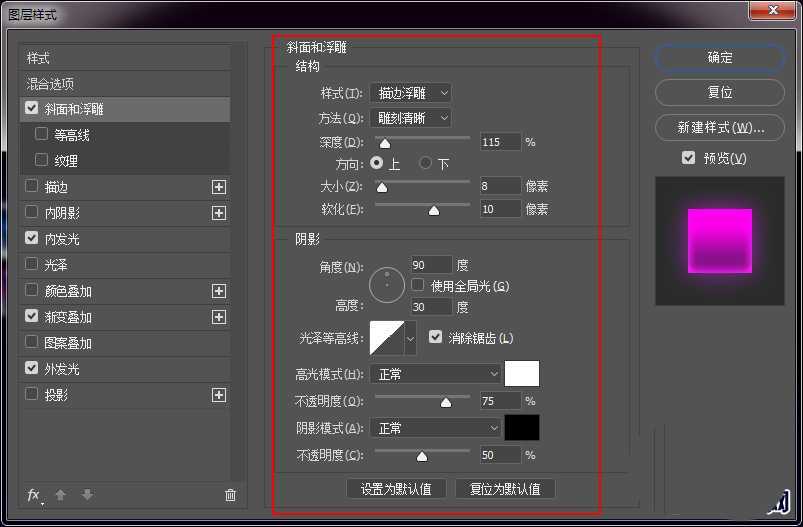Click the 设置为默认值 button

tap(397, 489)
